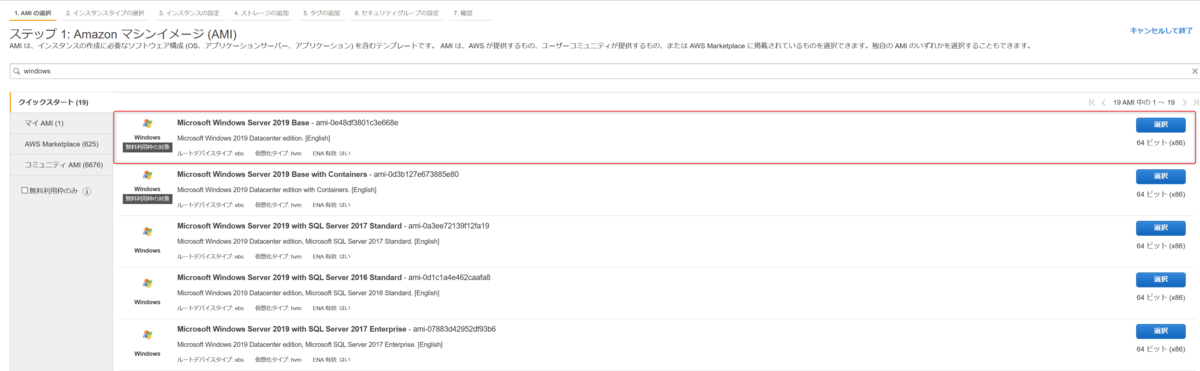Open step 6. セキュリティグループの設定 tab
The width and height of the screenshot is (1200, 371).
tap(398, 13)
